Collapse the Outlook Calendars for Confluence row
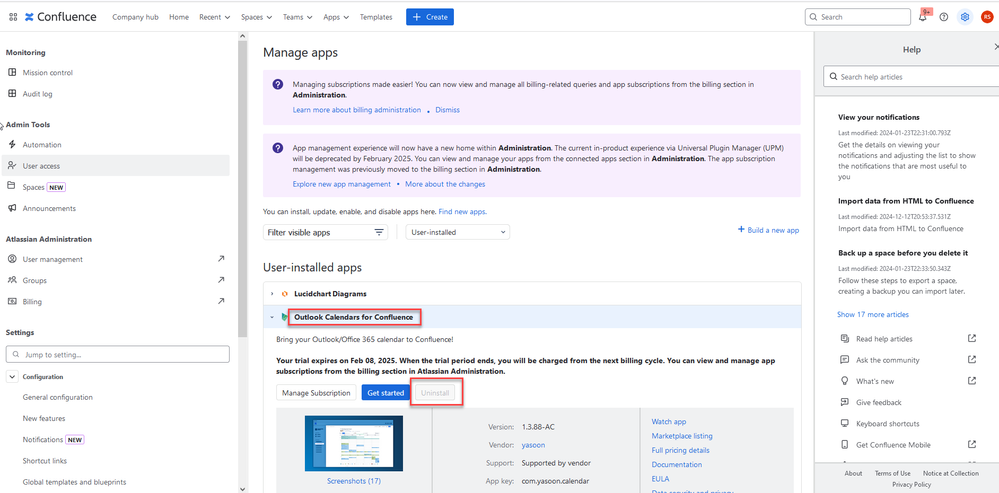This screenshot has height=493, width=999. (x=272, y=317)
